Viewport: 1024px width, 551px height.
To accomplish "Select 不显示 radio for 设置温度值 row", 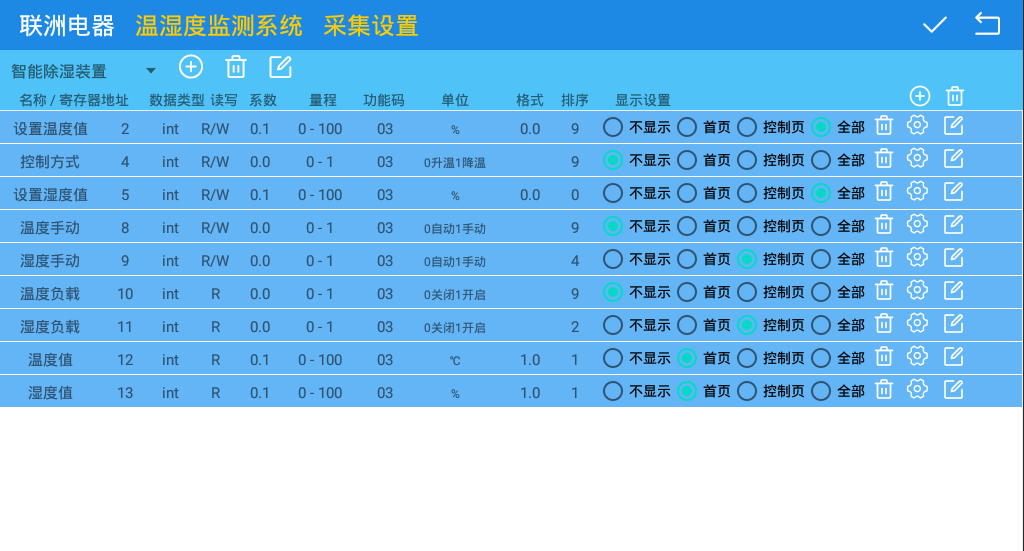I will [613, 127].
